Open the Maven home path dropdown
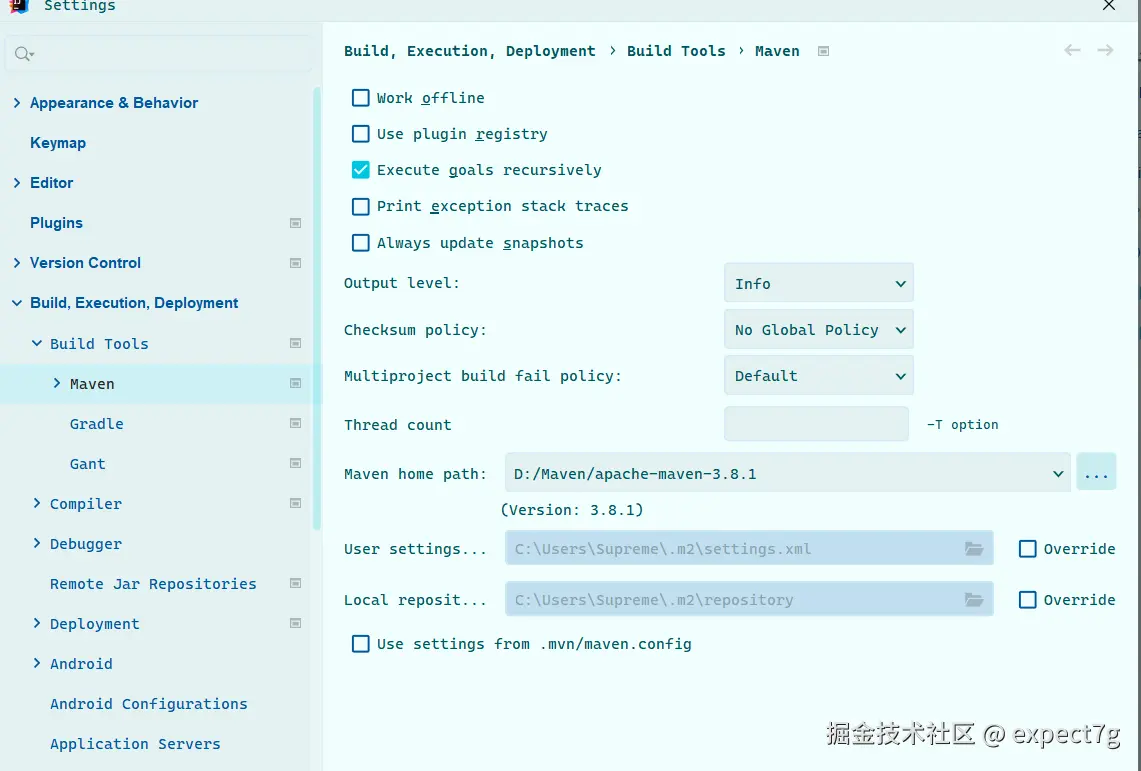The image size is (1141, 771). point(787,474)
